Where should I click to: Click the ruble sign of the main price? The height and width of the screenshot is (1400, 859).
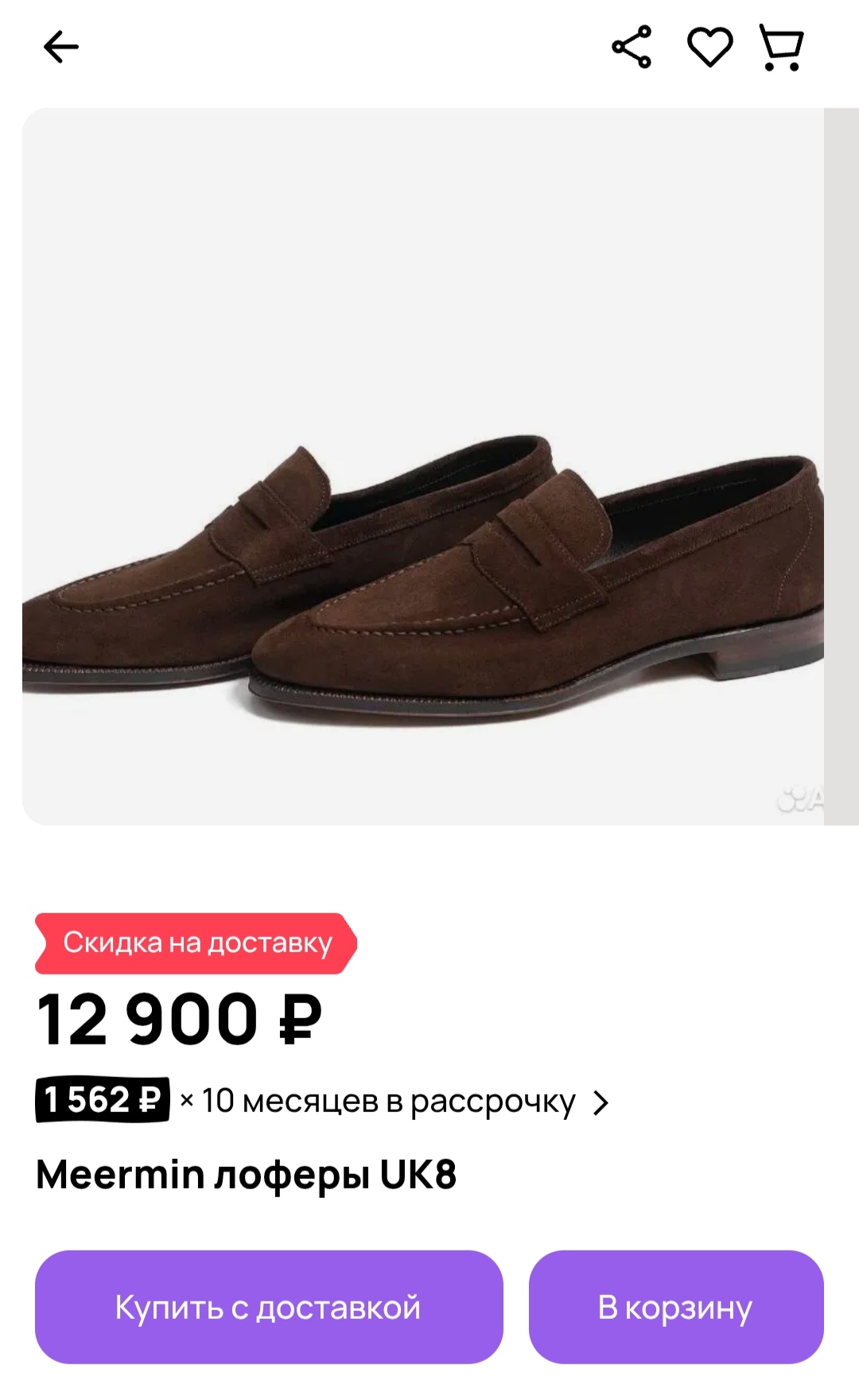[x=300, y=1020]
